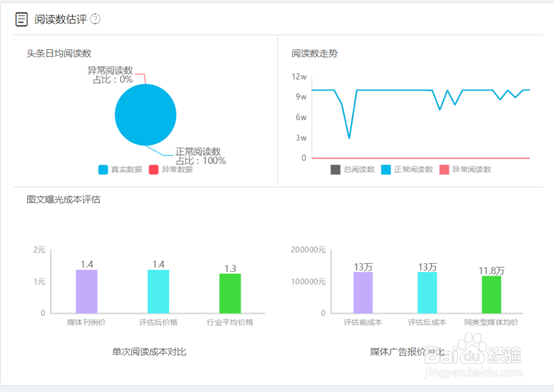This screenshot has height=392, width=554.
Task: Click the green 同类型媒体均价 bar
Action: tap(491, 294)
